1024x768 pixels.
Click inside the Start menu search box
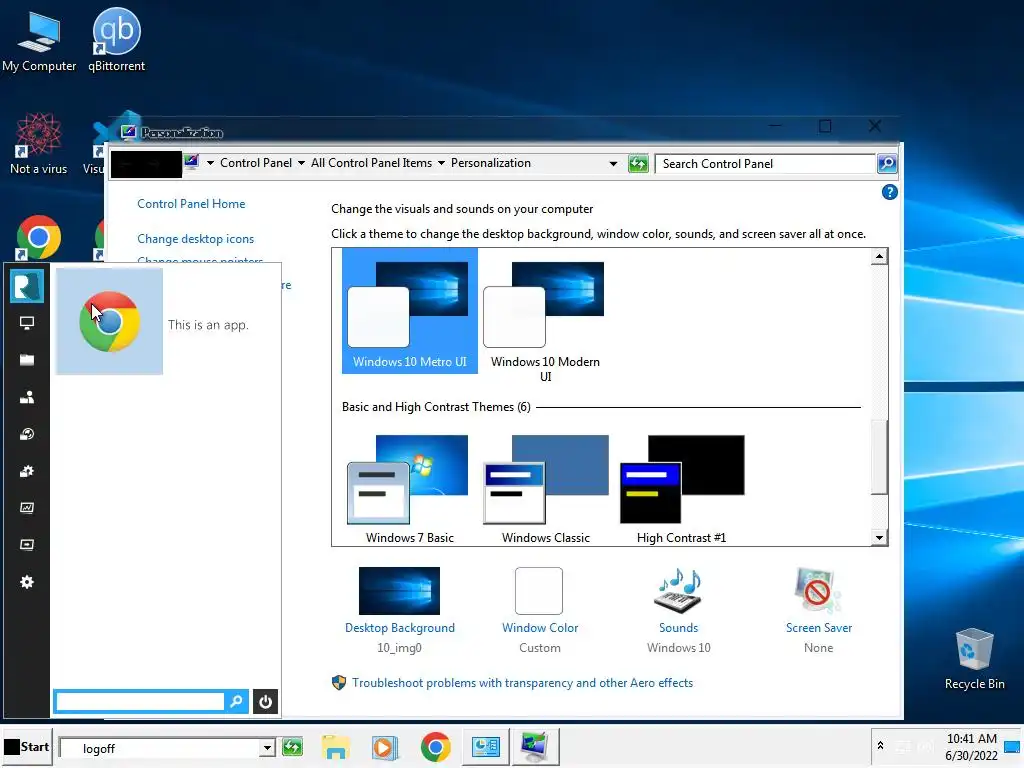click(140, 701)
